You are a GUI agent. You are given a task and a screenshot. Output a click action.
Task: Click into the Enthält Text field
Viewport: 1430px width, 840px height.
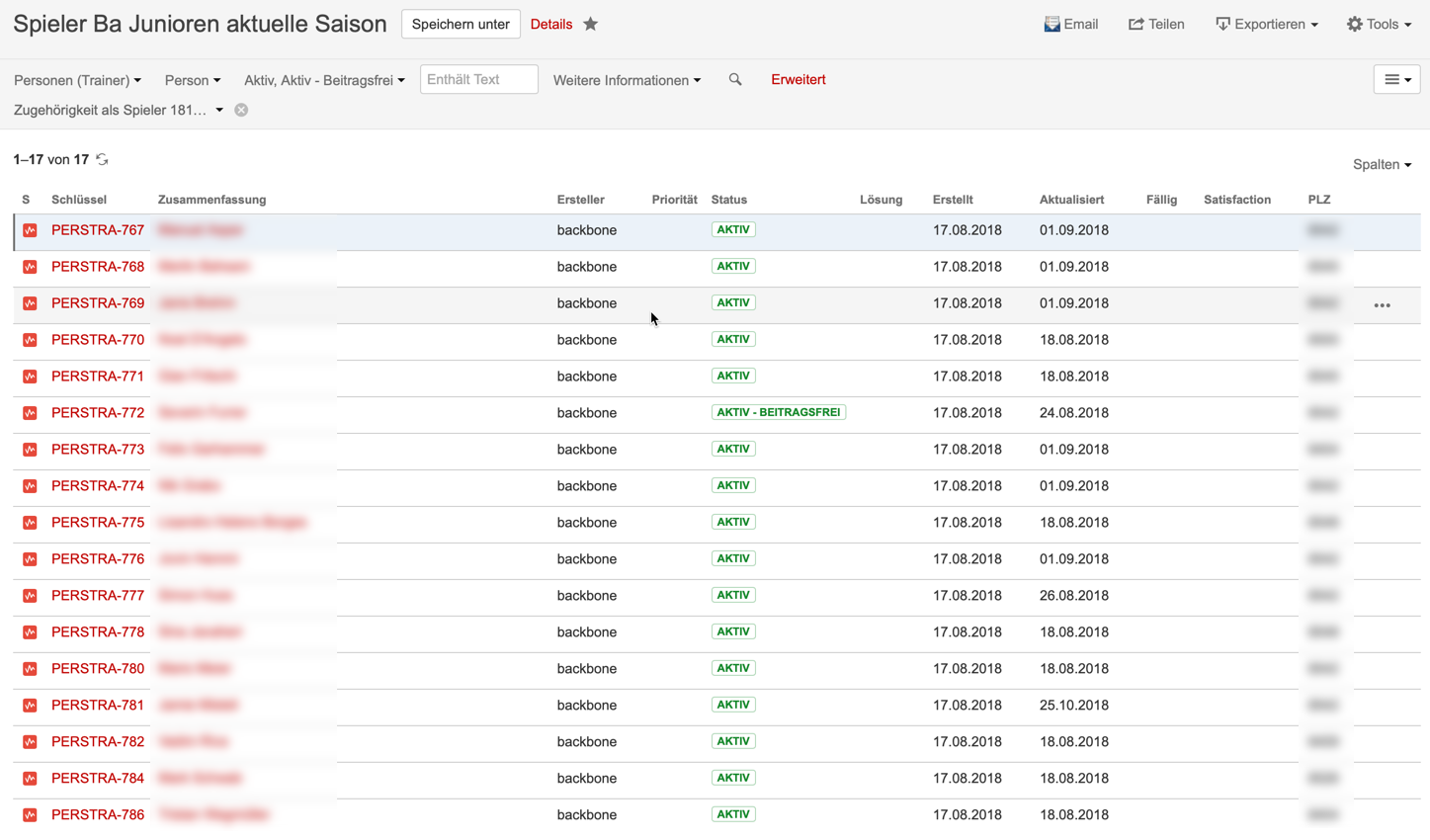[478, 79]
